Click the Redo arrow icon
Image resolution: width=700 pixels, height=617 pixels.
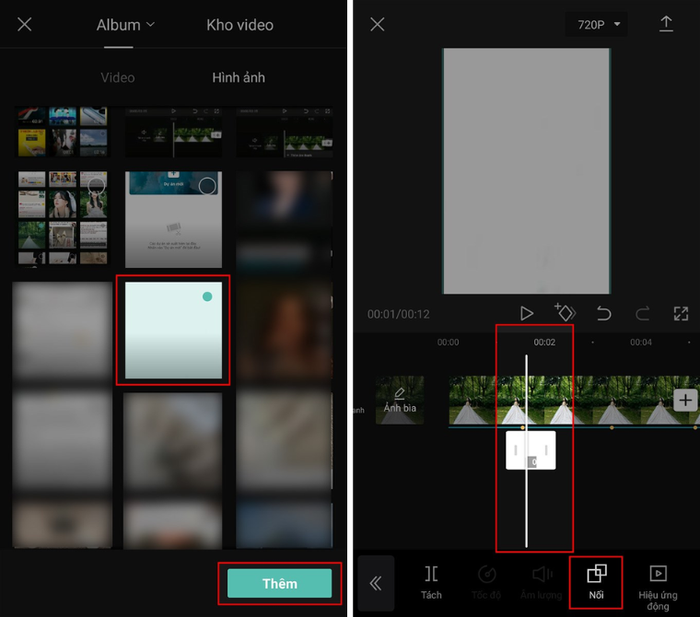[x=643, y=313]
